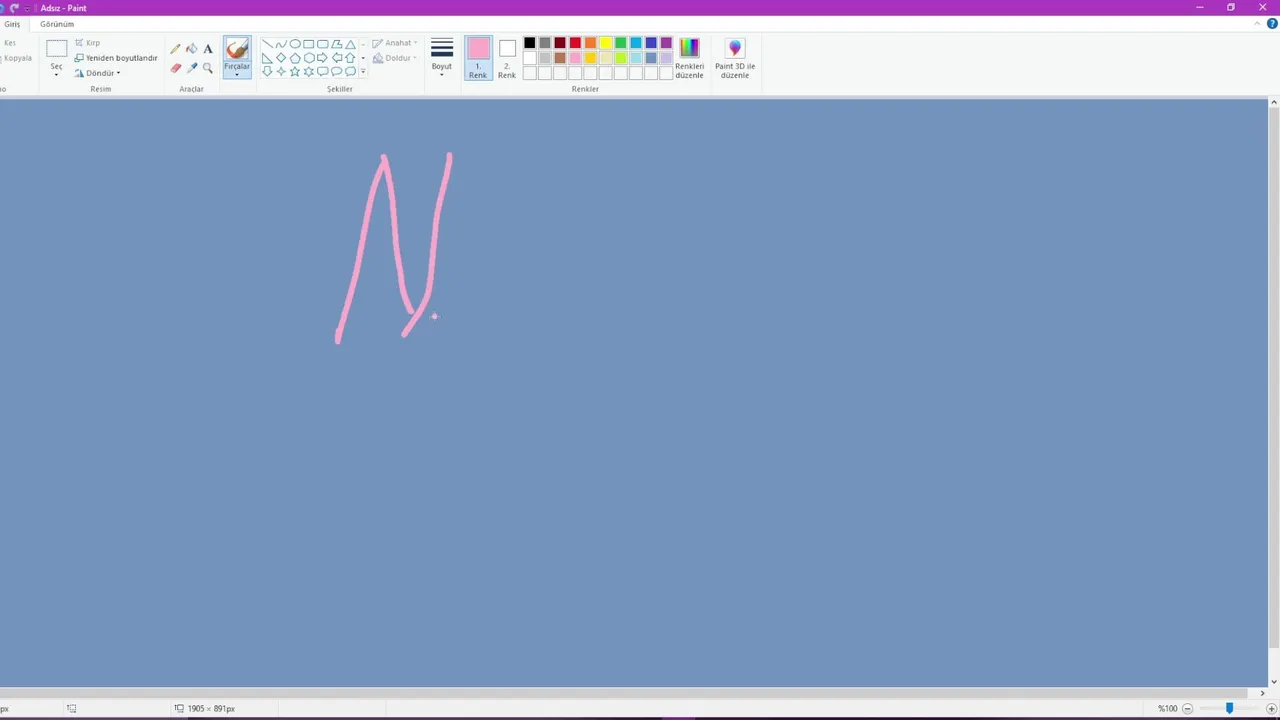Click the Fırçalar brush icon
The height and width of the screenshot is (720, 1280).
237,48
